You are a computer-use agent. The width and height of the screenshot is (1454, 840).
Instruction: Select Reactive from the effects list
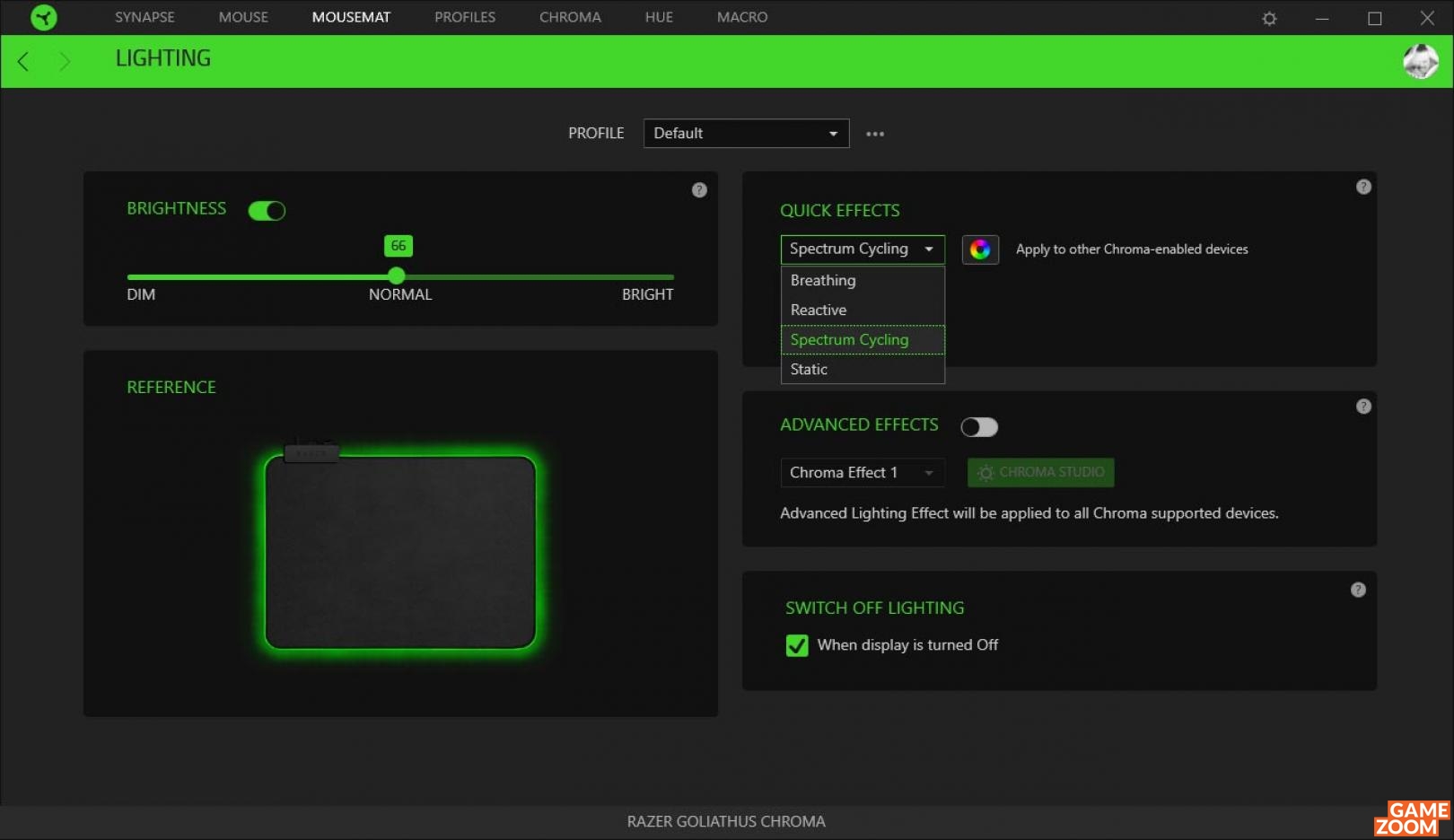[863, 311]
